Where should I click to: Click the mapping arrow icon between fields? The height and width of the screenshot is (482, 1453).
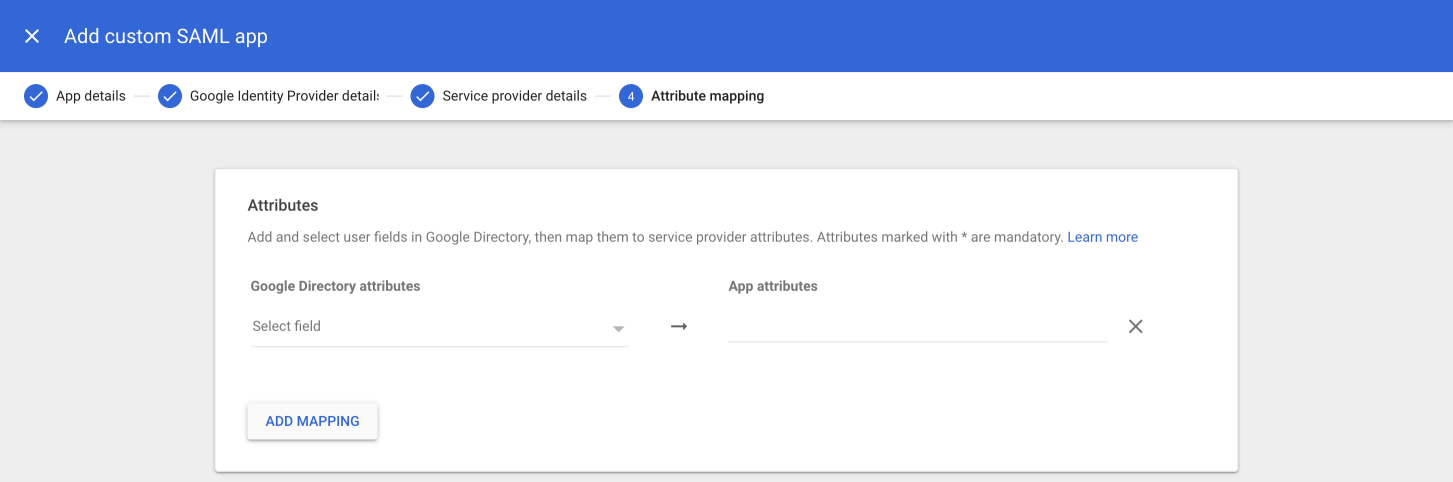tap(679, 326)
